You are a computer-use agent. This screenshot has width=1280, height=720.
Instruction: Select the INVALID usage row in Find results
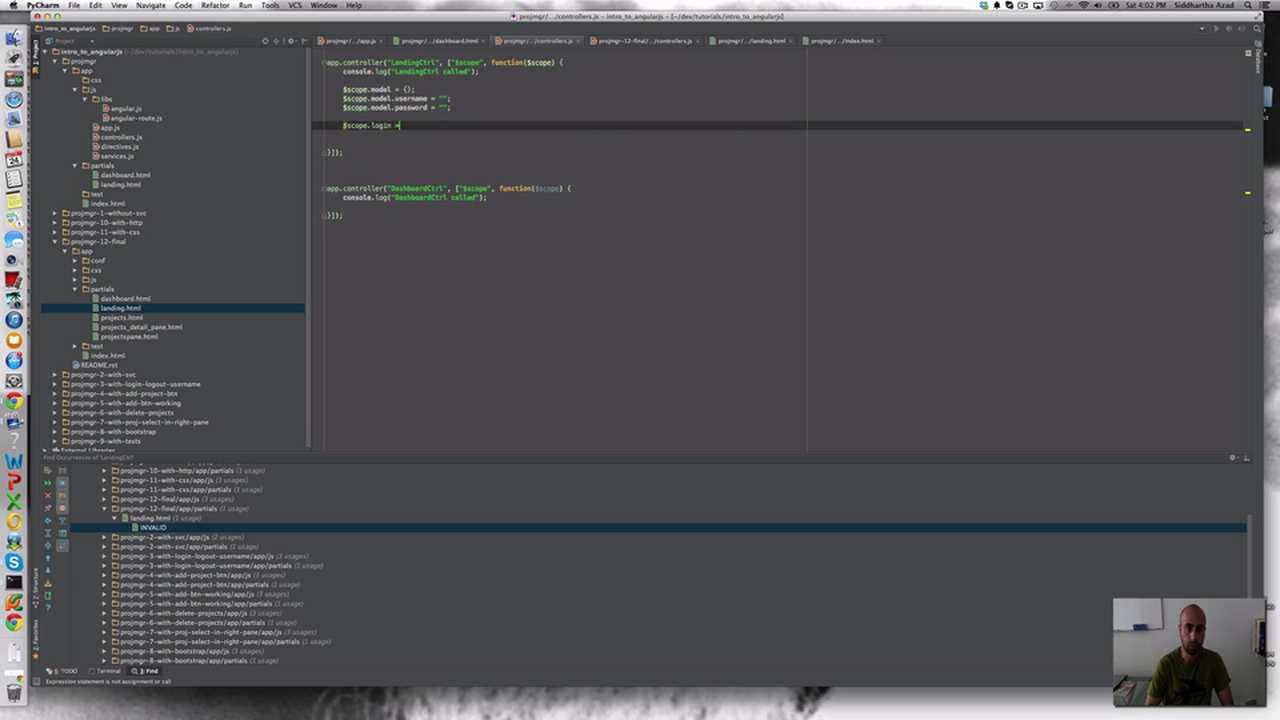tap(153, 527)
